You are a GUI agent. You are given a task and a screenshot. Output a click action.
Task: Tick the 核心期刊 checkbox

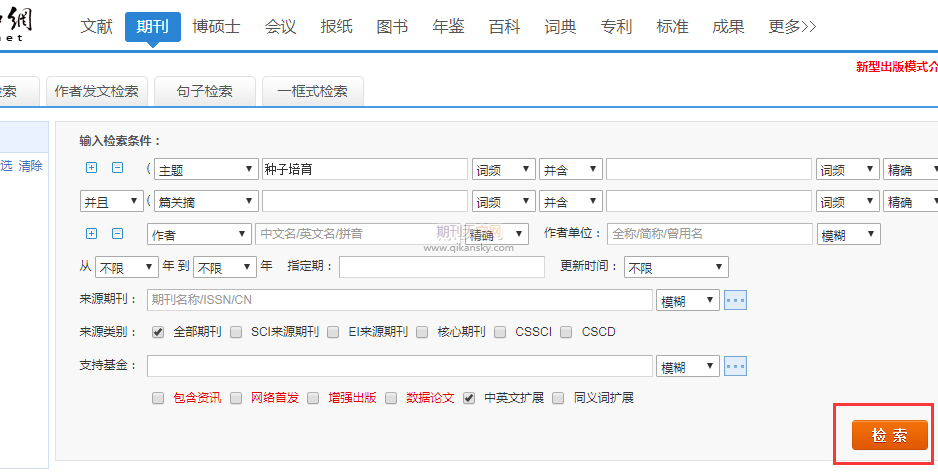click(x=422, y=332)
